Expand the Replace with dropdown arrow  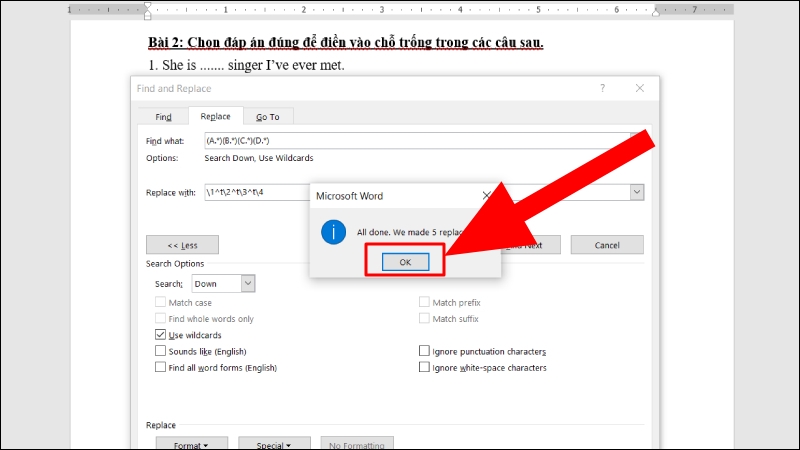pos(637,192)
